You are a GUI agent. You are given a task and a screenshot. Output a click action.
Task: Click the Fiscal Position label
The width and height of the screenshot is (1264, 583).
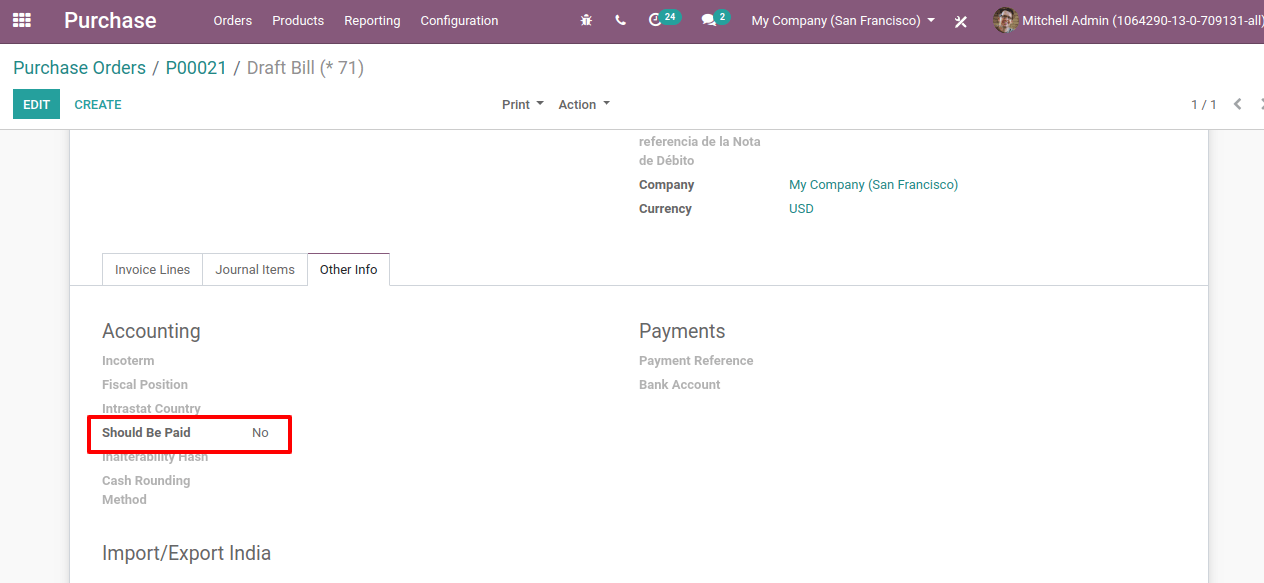tap(145, 385)
